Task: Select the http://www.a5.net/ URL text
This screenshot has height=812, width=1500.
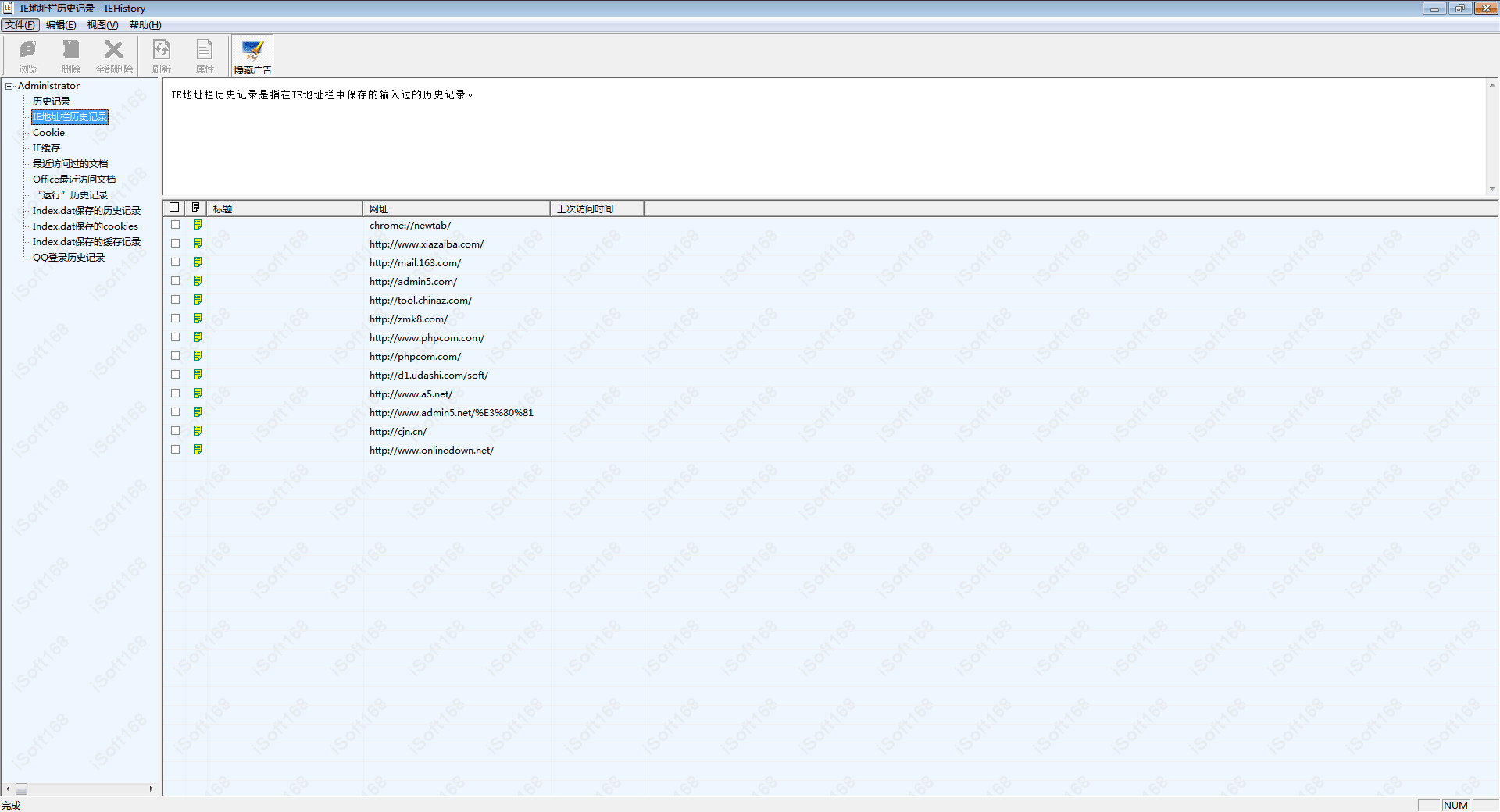Action: (x=411, y=394)
